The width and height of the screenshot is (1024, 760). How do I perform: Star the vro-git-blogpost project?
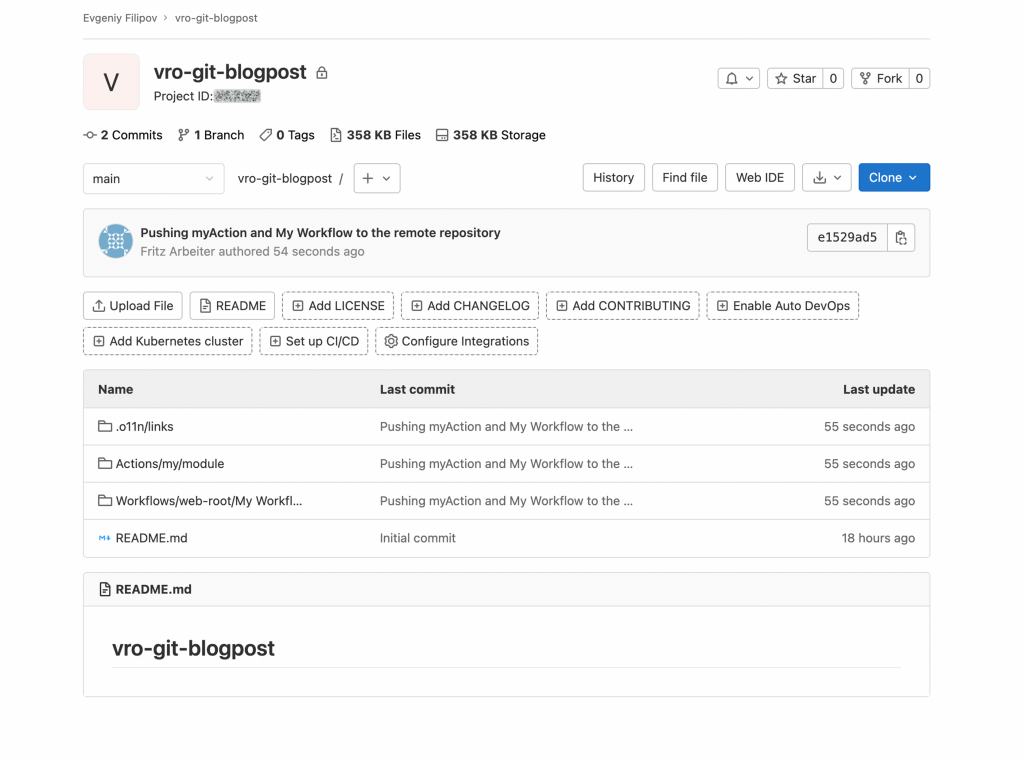click(x=795, y=79)
